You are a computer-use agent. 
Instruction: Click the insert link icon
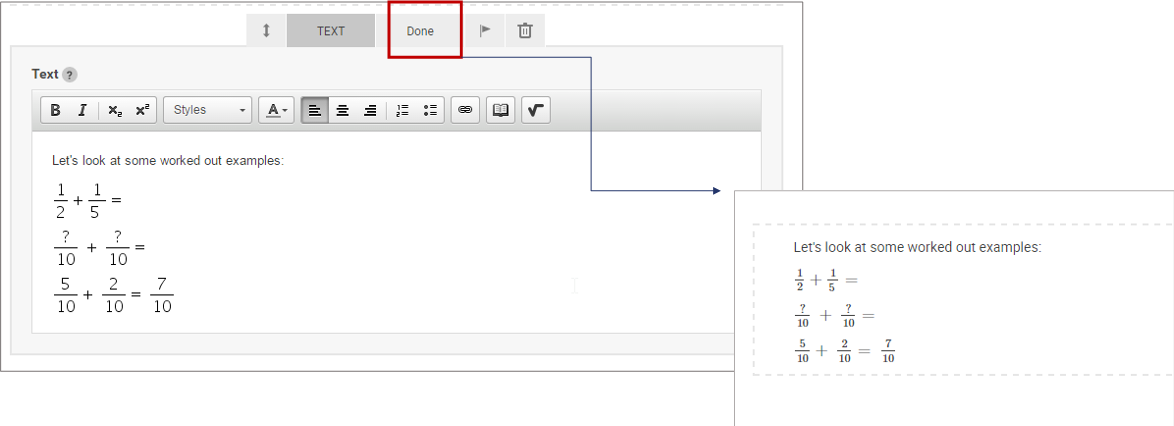click(x=465, y=110)
